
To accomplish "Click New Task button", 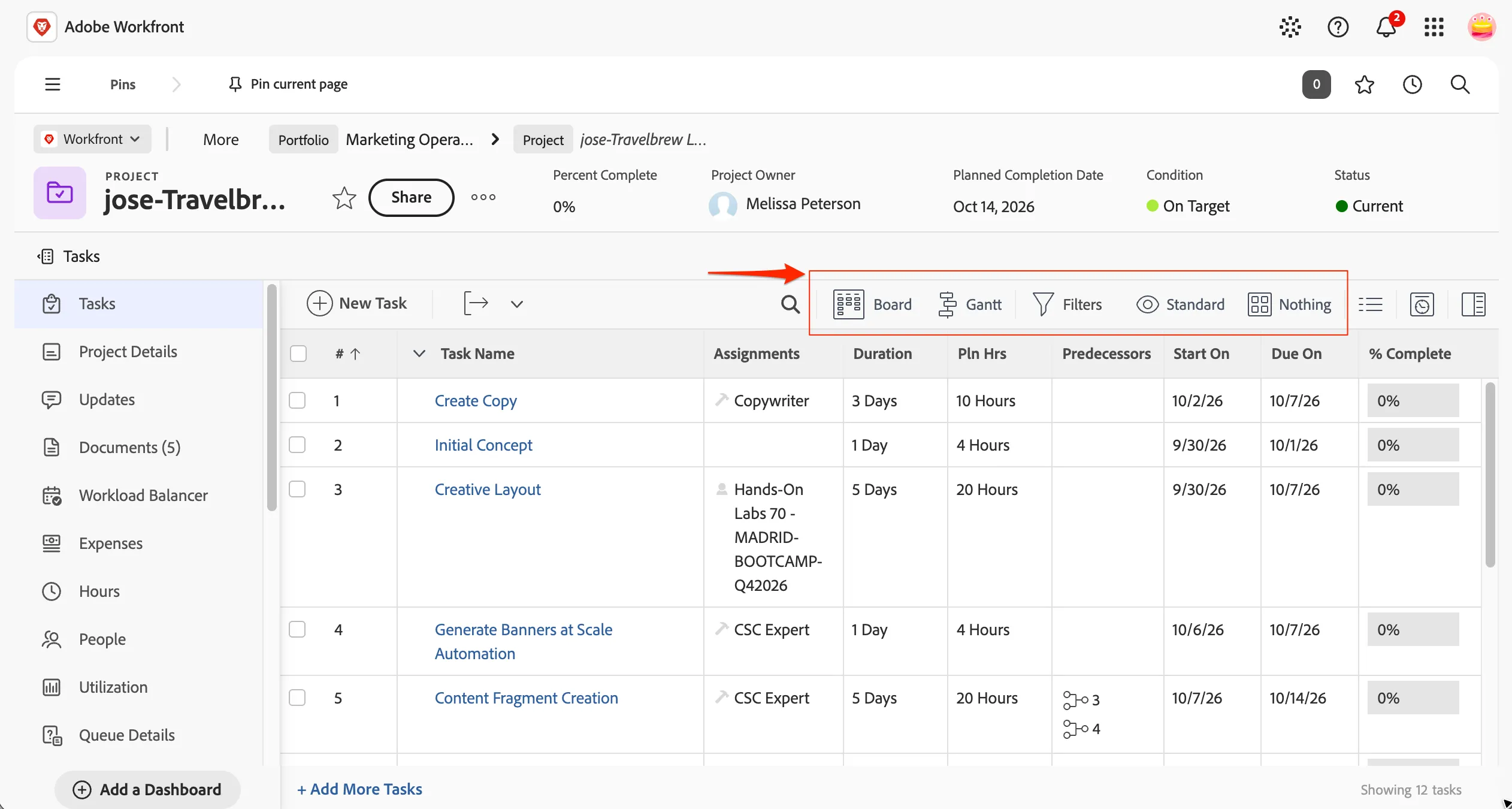I will pyautogui.click(x=357, y=303).
